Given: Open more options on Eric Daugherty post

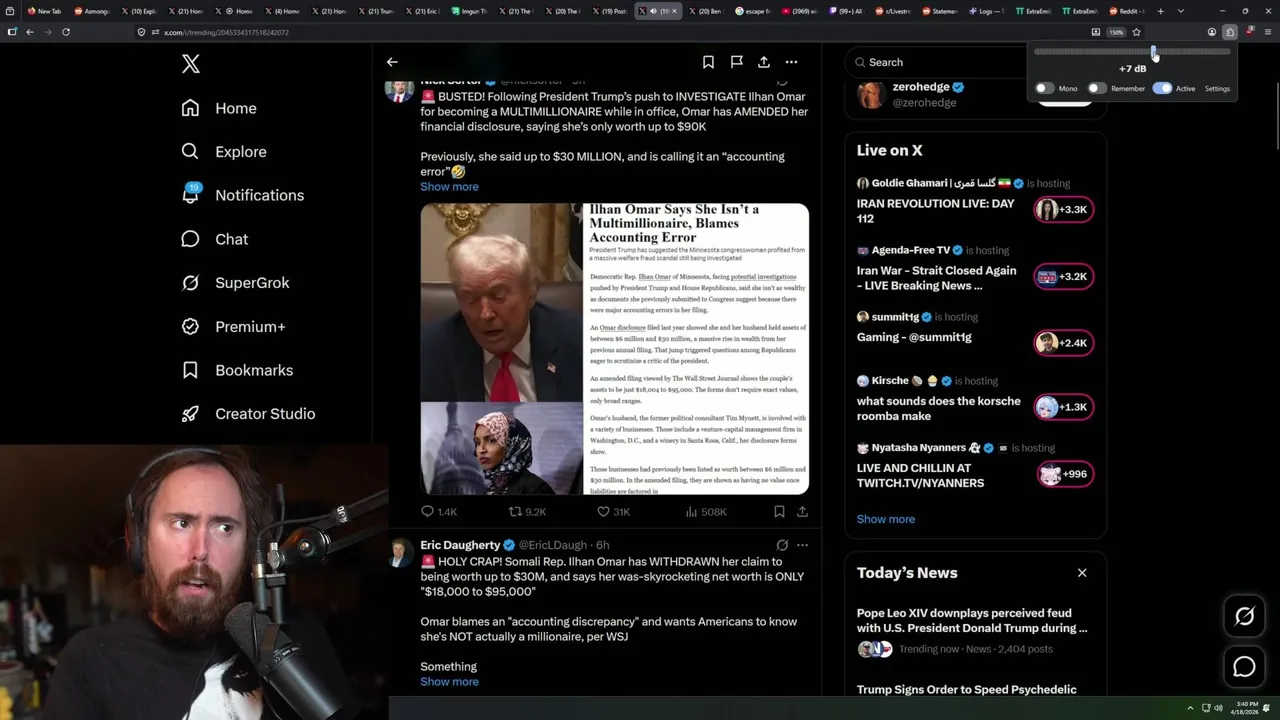Looking at the screenshot, I should tap(802, 545).
